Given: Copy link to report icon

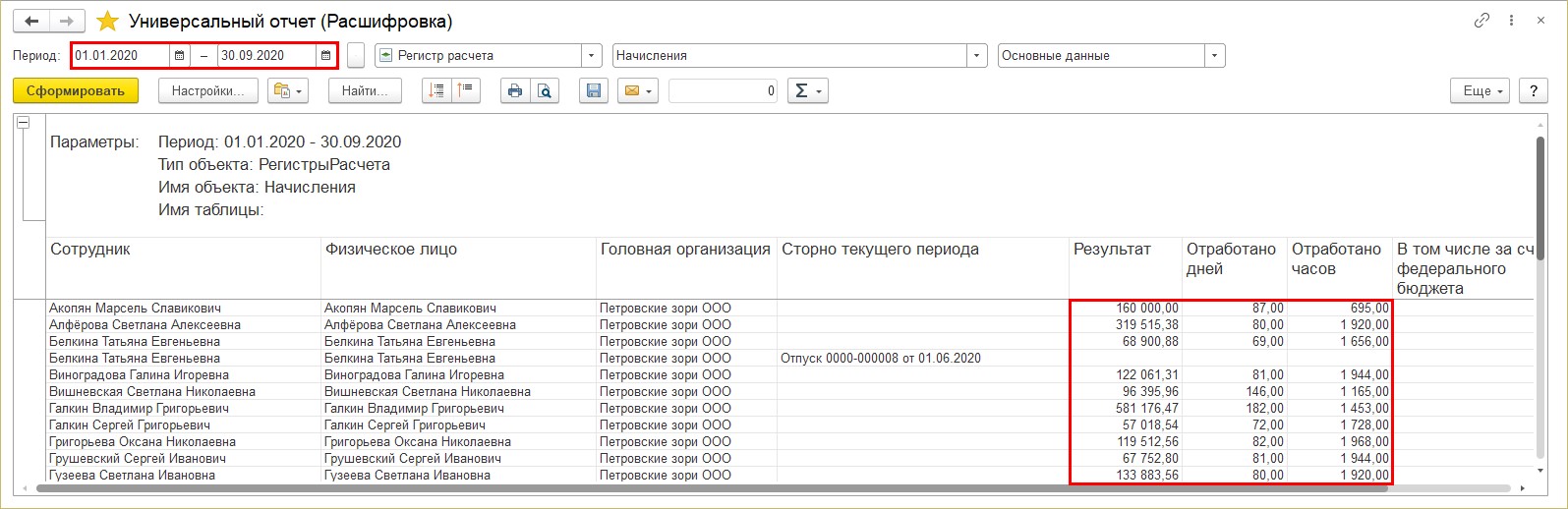Looking at the screenshot, I should coord(1481,21).
